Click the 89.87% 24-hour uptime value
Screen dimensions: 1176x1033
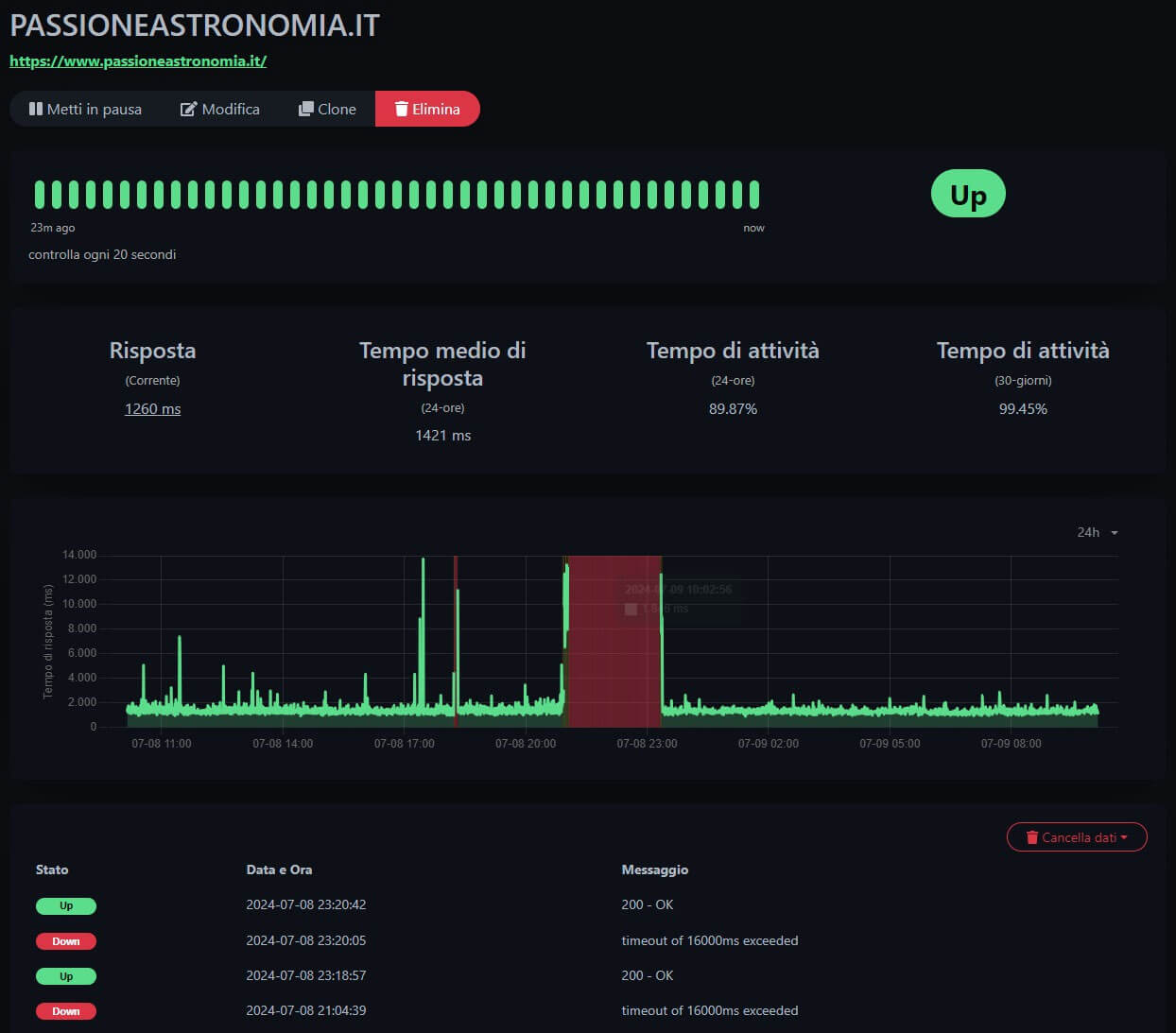point(733,408)
